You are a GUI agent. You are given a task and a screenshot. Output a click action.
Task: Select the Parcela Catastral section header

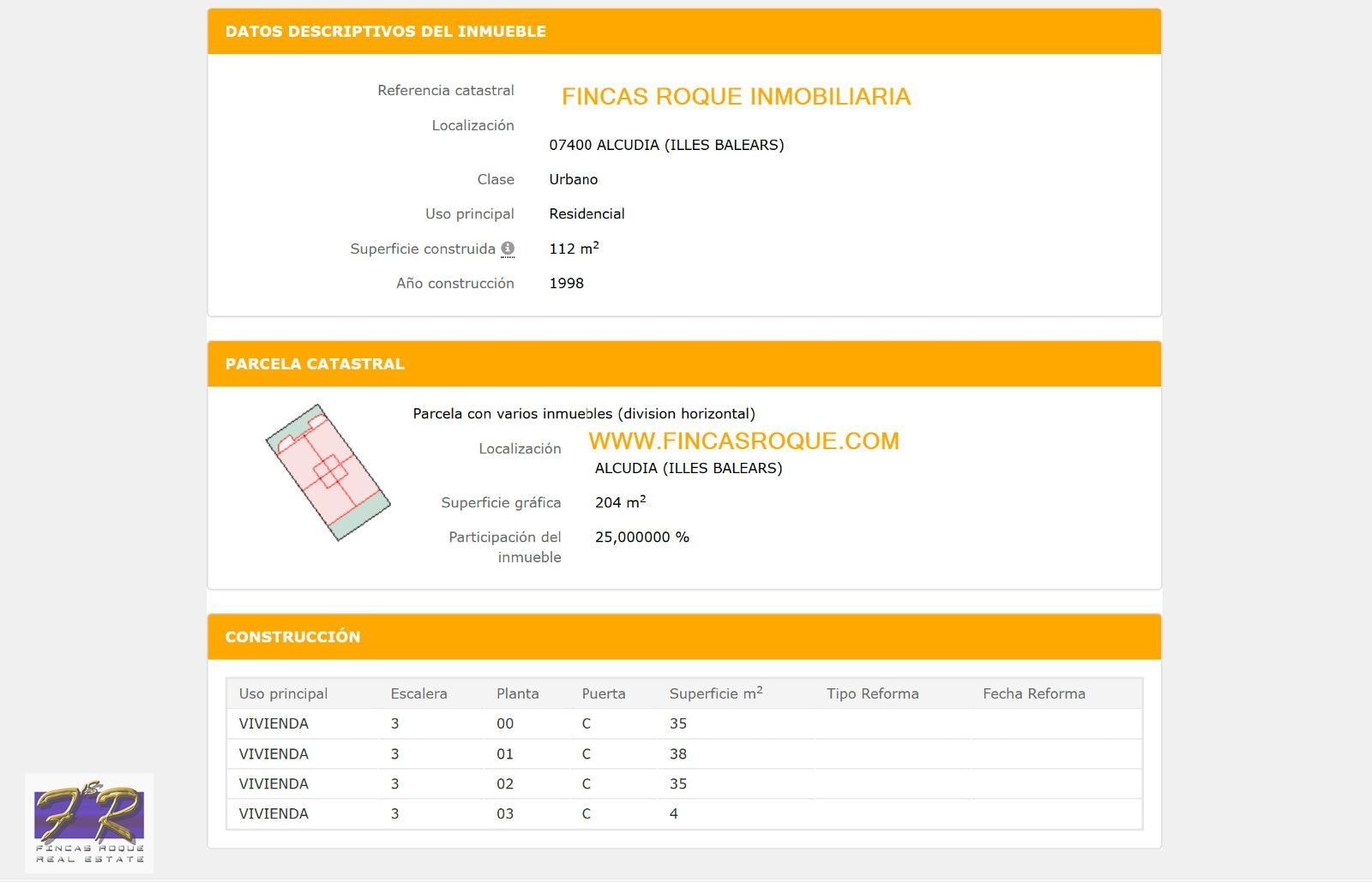pos(684,364)
